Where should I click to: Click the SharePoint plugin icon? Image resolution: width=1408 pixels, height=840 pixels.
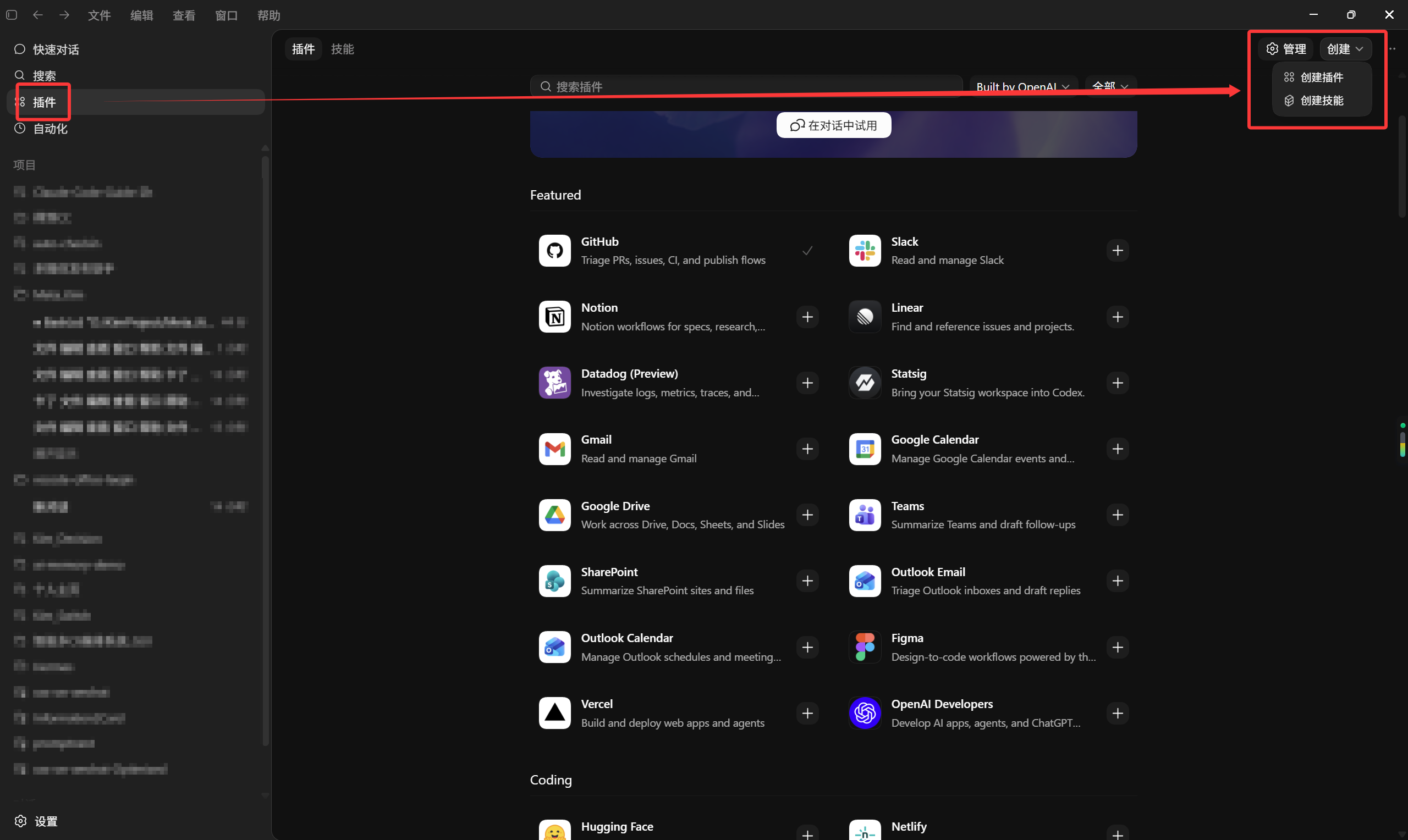tap(554, 581)
